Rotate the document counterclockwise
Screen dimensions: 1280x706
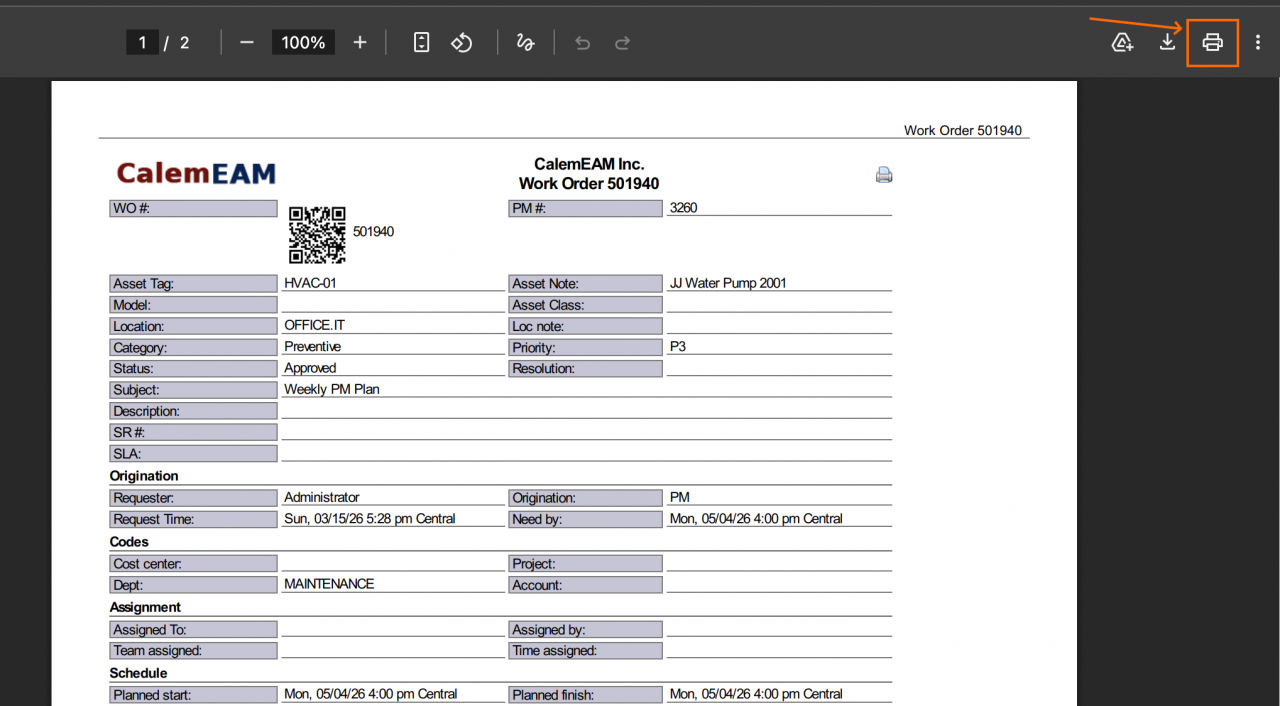point(461,42)
